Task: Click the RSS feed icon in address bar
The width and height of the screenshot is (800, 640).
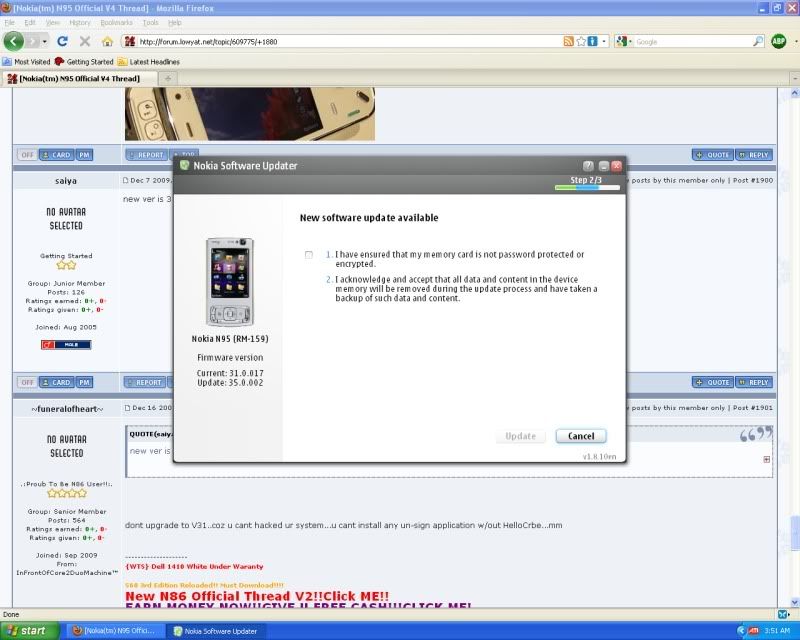Action: click(569, 42)
